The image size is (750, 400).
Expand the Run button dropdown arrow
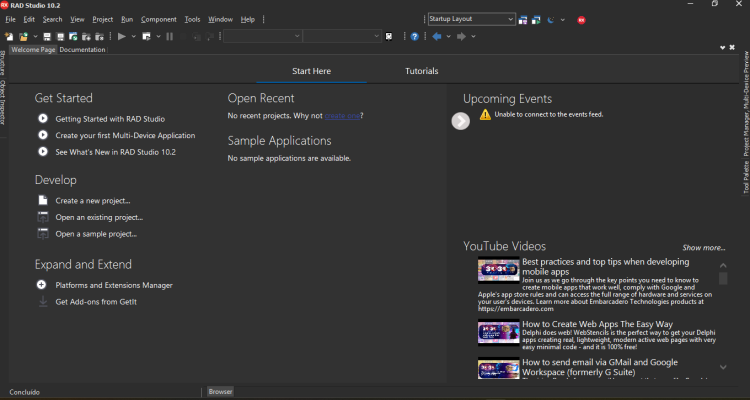pyautogui.click(x=133, y=36)
